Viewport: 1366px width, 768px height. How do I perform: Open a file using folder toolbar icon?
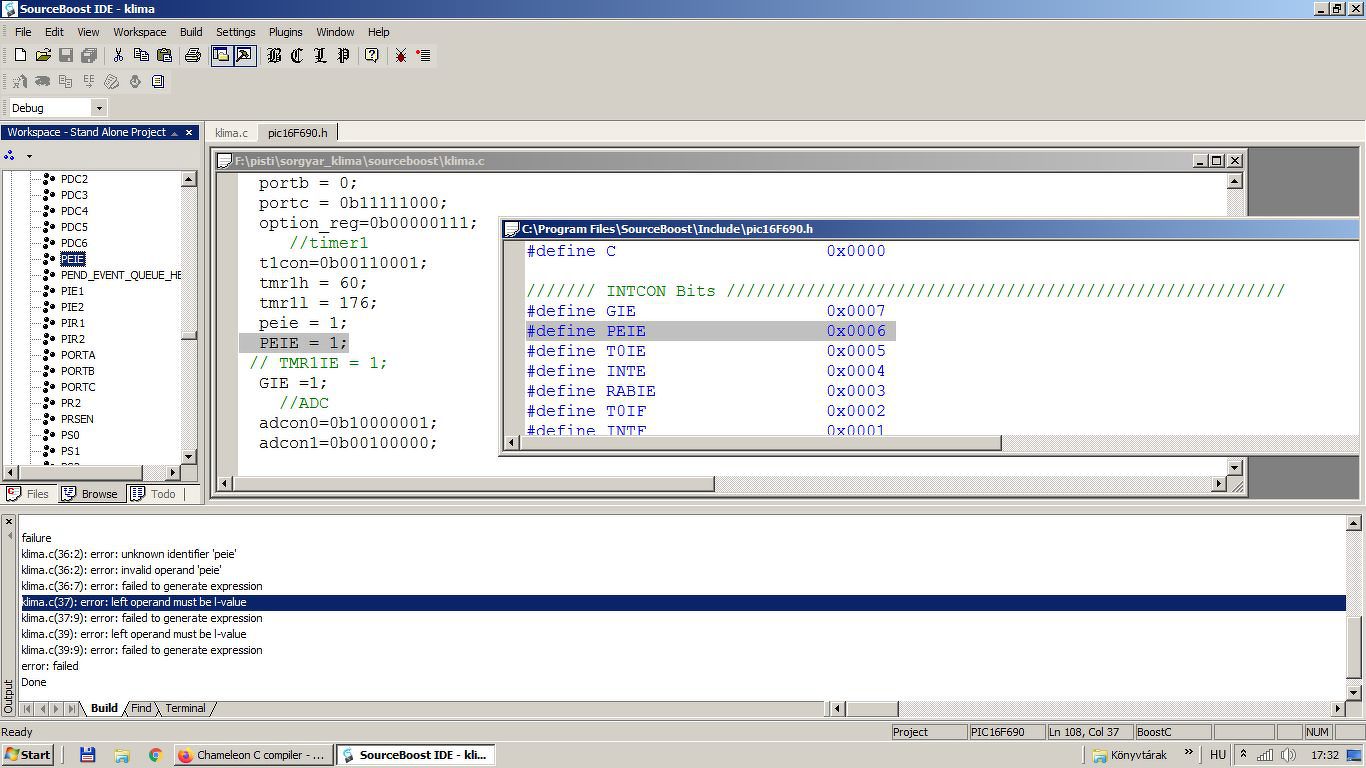[43, 56]
